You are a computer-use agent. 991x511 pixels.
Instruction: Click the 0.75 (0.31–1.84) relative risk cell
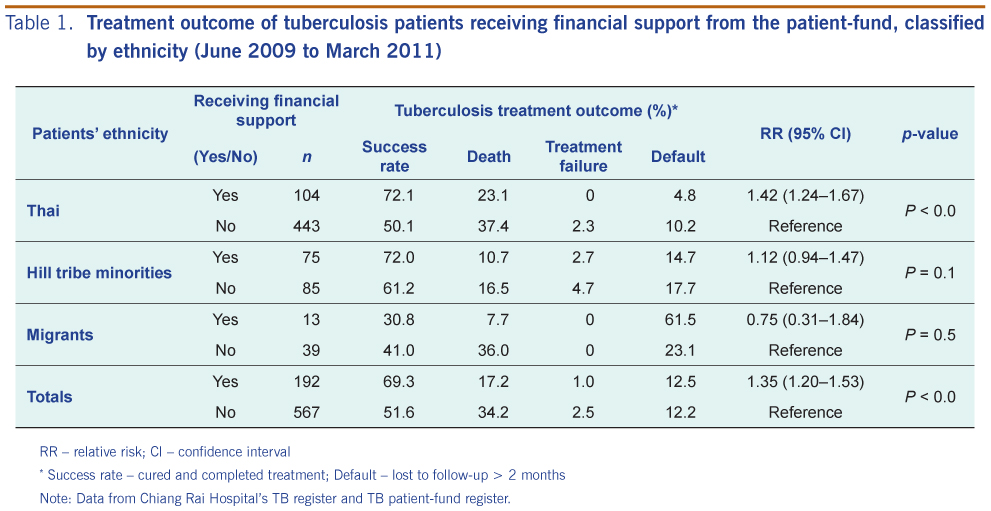tap(805, 320)
